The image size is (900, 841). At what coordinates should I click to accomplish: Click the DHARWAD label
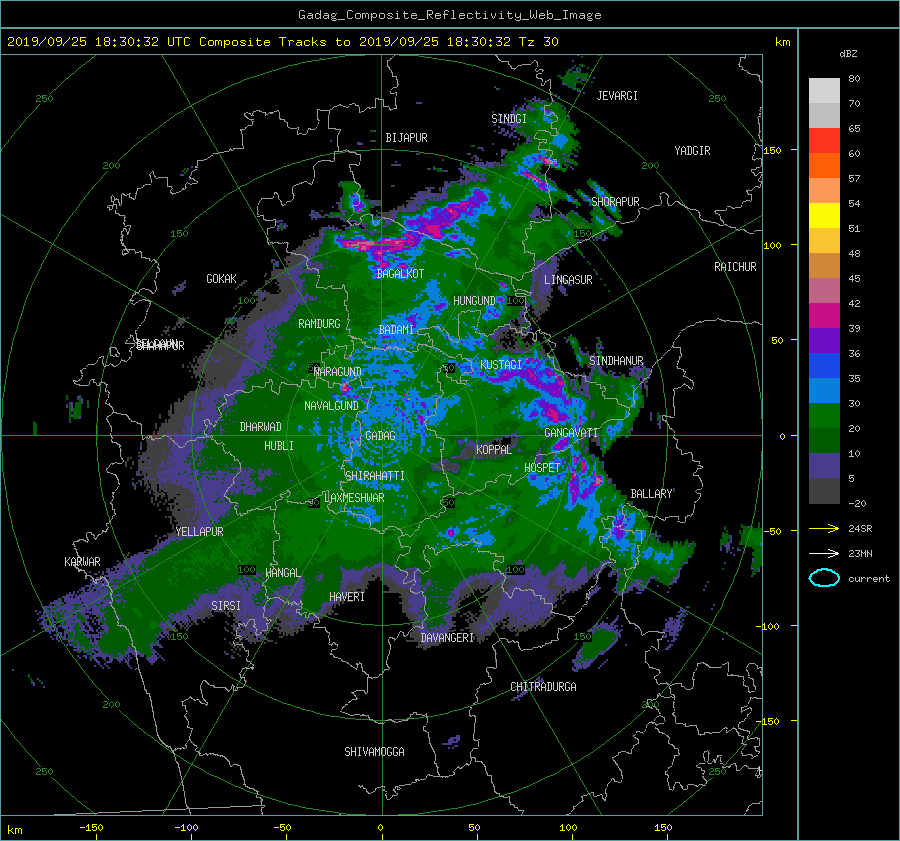(x=261, y=427)
